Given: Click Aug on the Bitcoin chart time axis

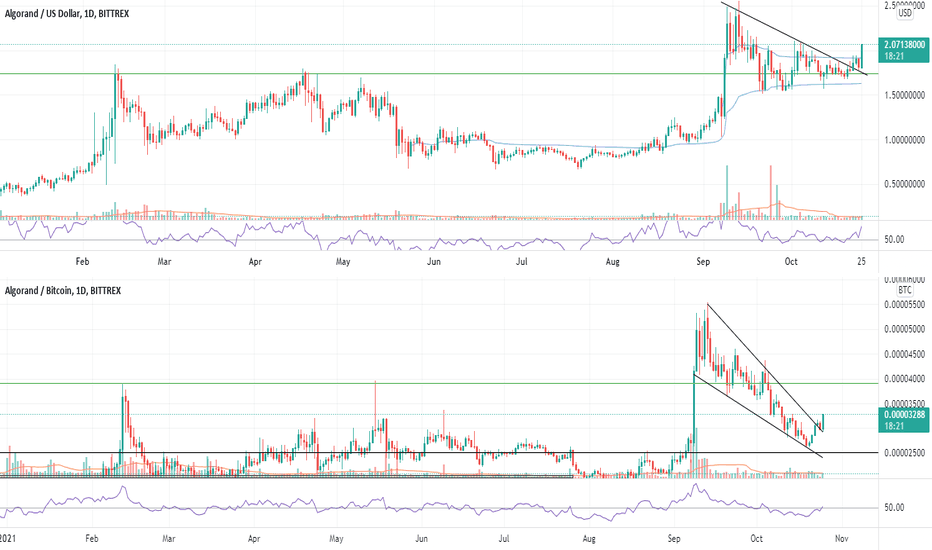Looking at the screenshot, I should click(x=588, y=539).
